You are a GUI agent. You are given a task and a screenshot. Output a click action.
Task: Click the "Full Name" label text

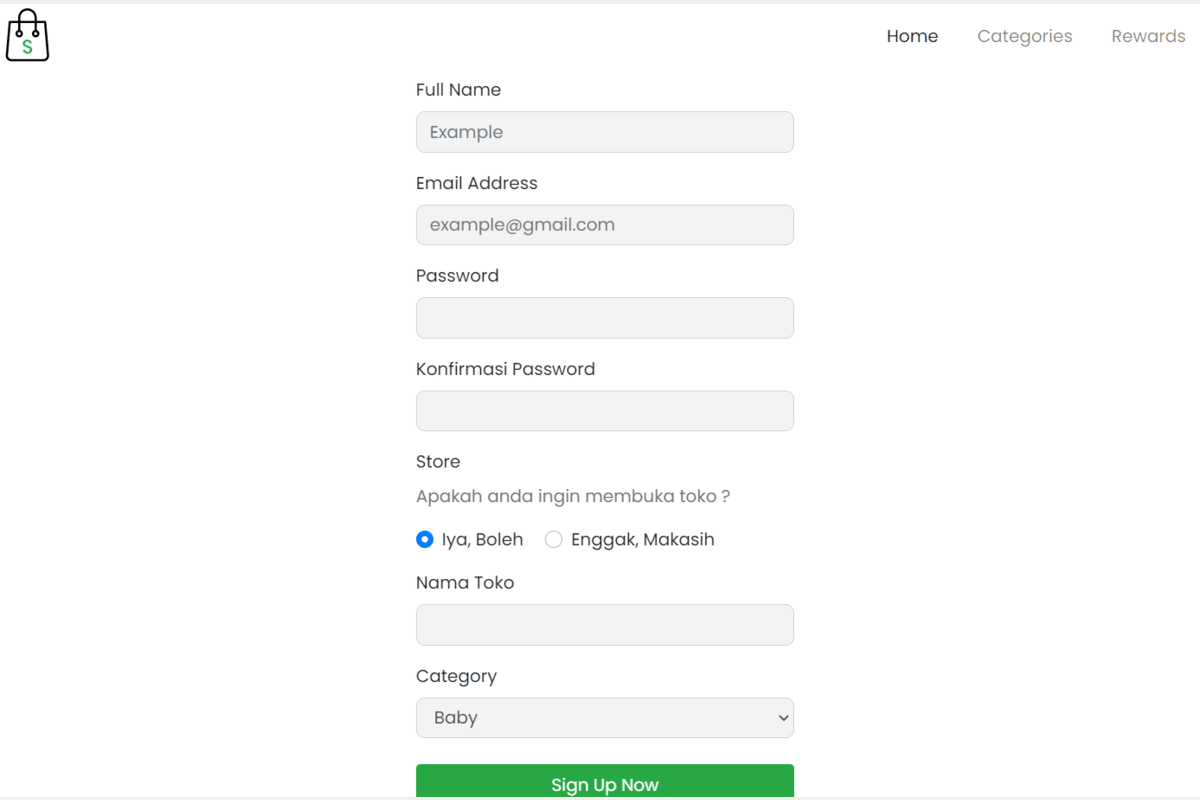coord(458,90)
